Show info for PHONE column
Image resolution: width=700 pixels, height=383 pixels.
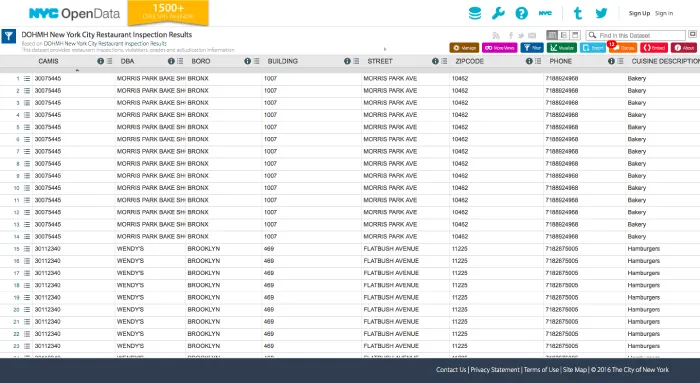[611, 61]
